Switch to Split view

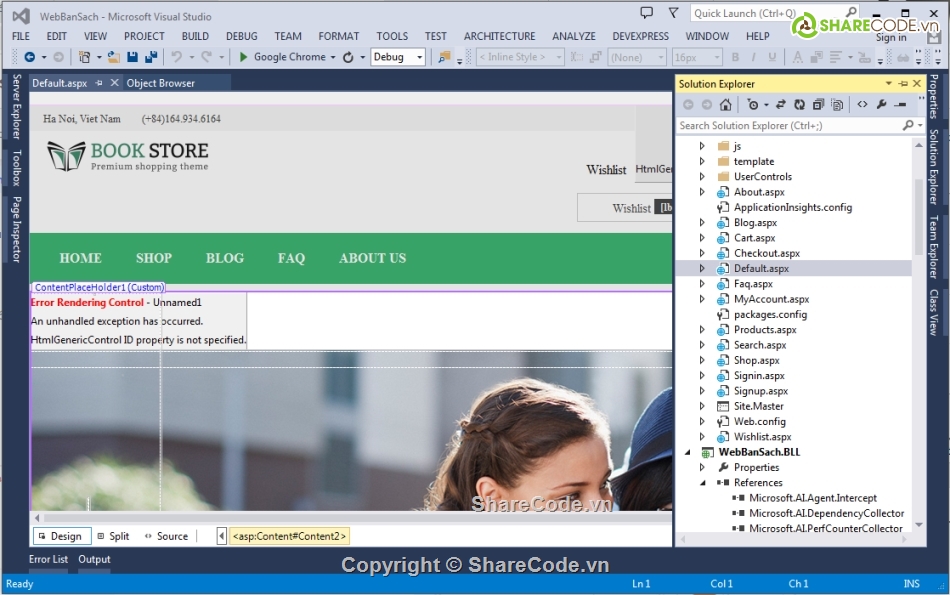pos(113,536)
